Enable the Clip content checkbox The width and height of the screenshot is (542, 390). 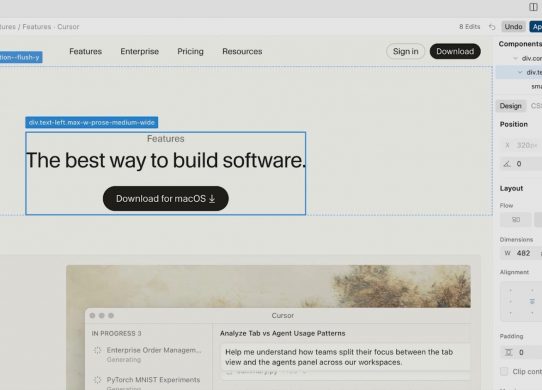tap(504, 372)
